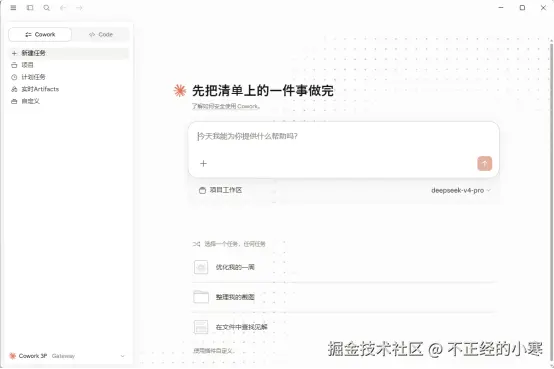
Task: Open search with the magnifier icon
Action: pos(46,8)
